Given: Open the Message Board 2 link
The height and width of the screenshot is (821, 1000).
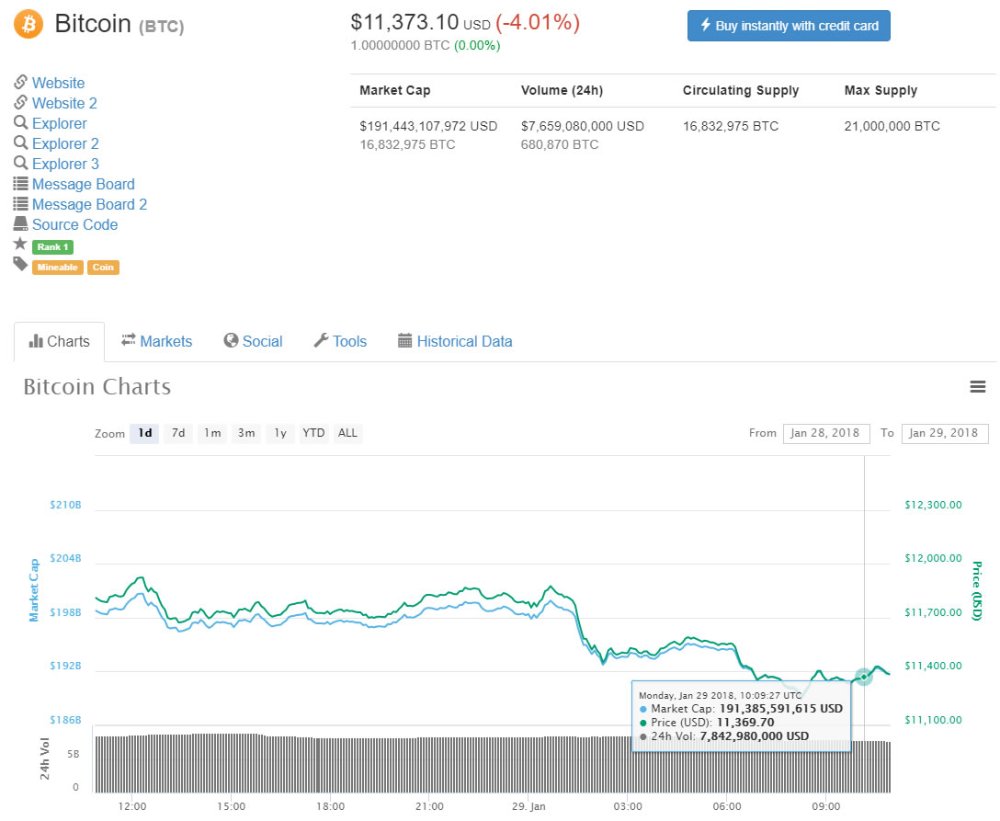Looking at the screenshot, I should [x=89, y=205].
